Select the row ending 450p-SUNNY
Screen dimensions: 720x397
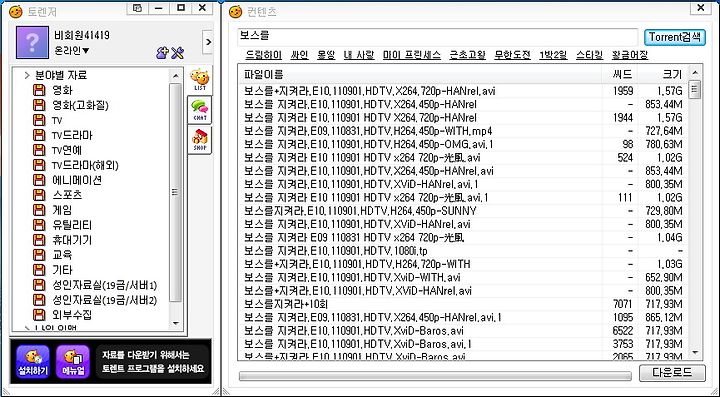click(463, 211)
